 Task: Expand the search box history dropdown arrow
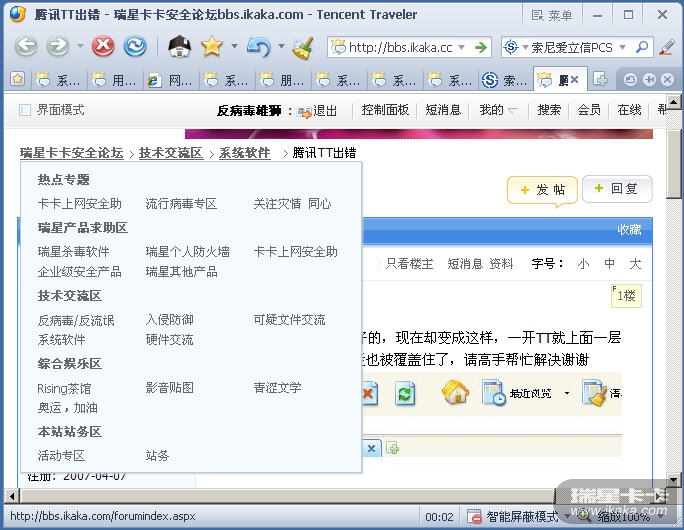point(622,47)
